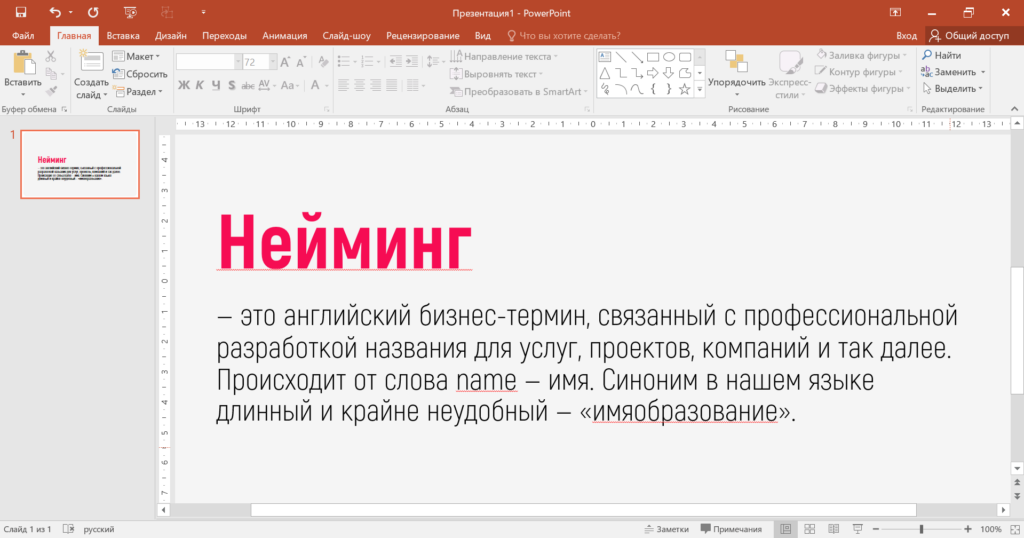Switch to the Анимация tab
Screen dimensions: 1024x538
click(x=284, y=35)
